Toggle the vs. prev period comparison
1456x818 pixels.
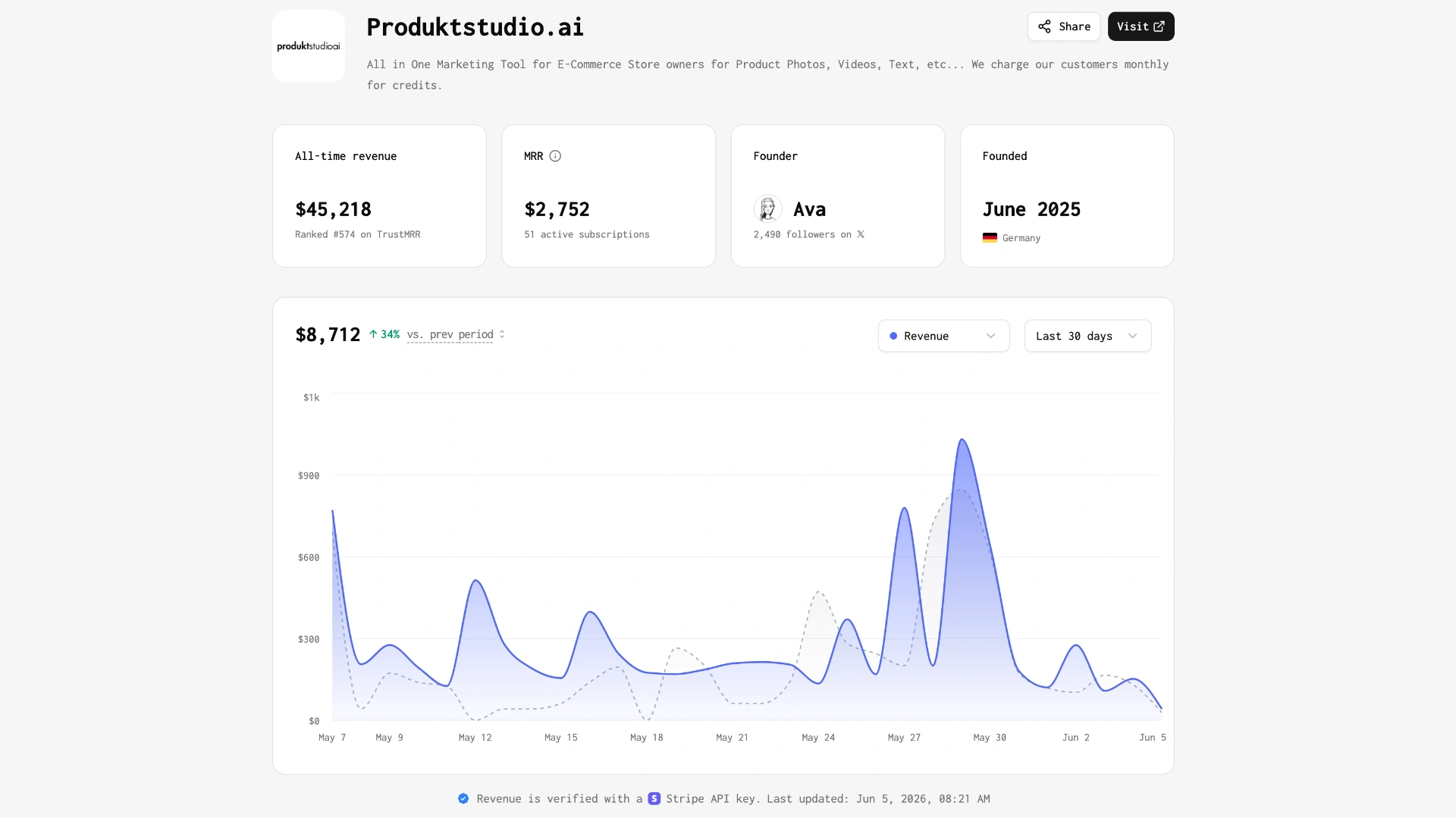[456, 334]
